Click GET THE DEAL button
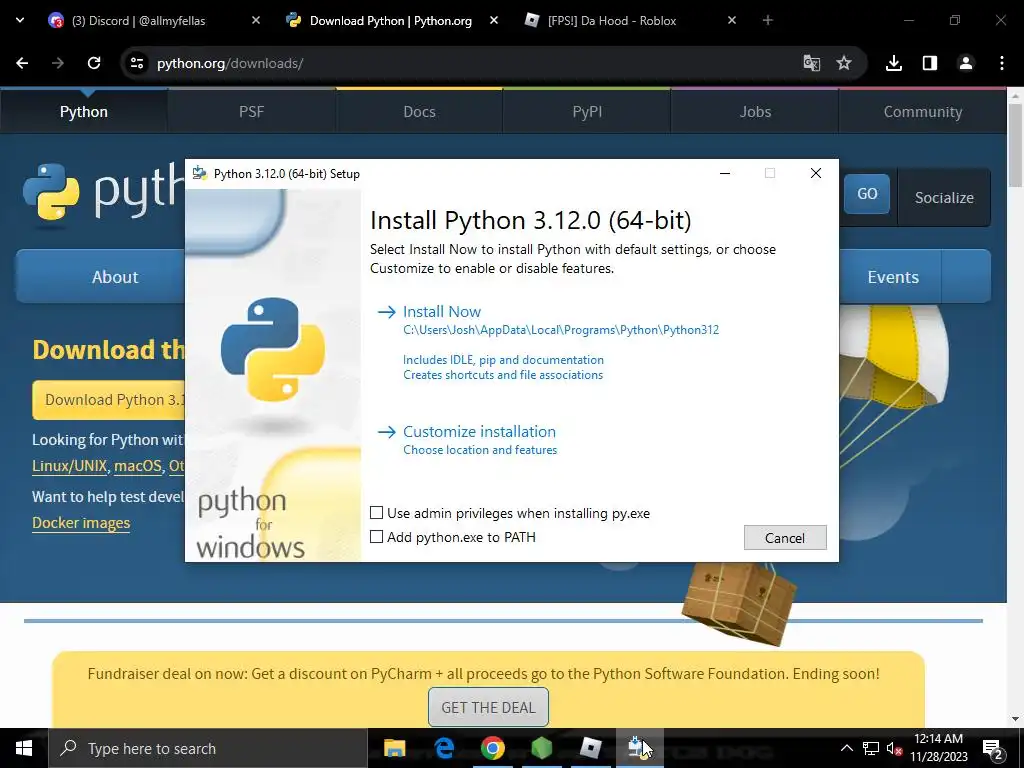 pos(488,707)
